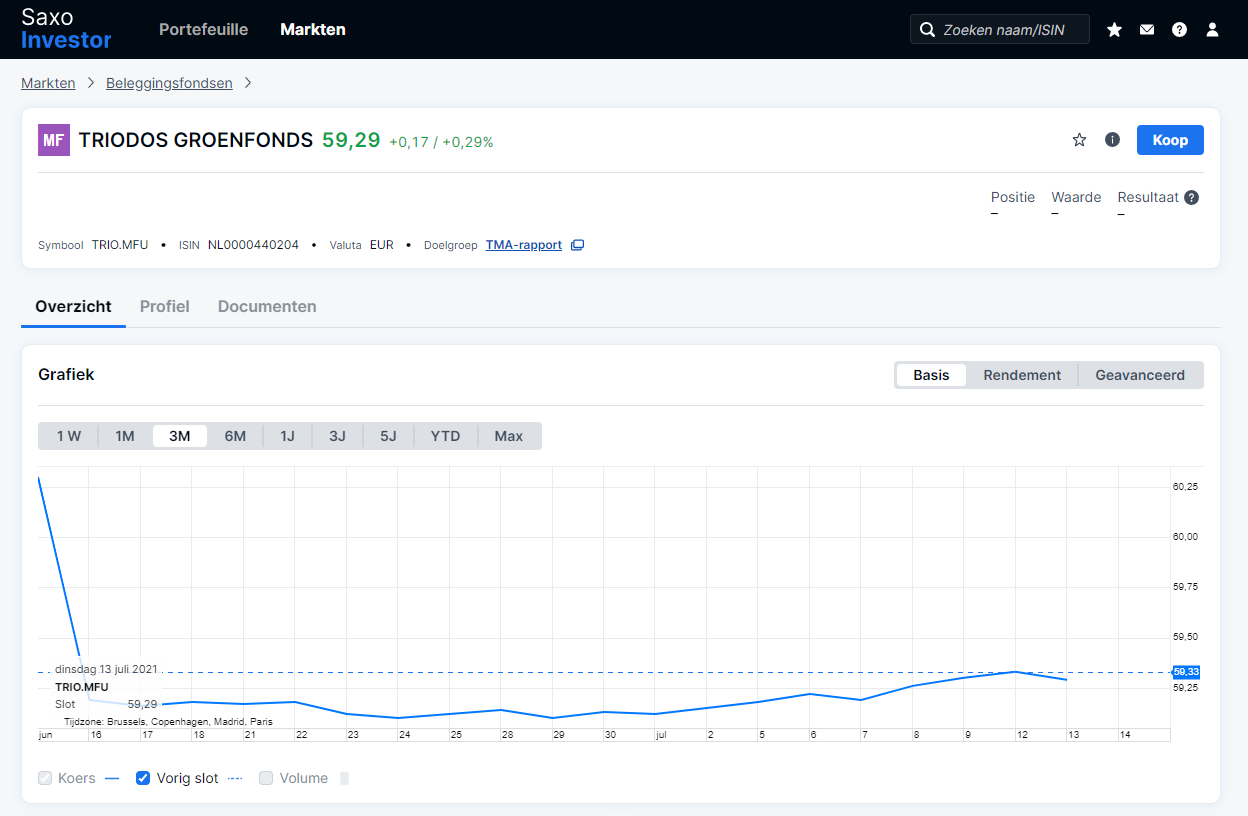Select the YTD time range
Viewport: 1248px width, 816px height.
click(x=446, y=436)
